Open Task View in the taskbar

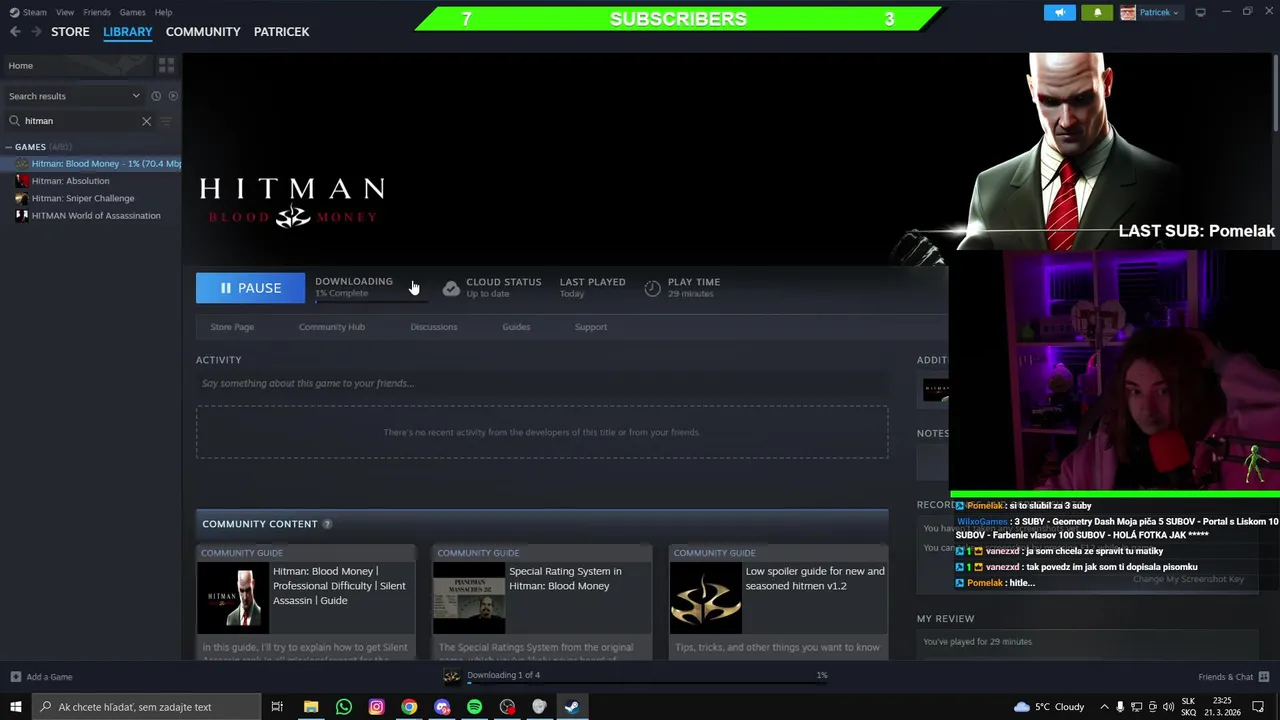click(277, 707)
